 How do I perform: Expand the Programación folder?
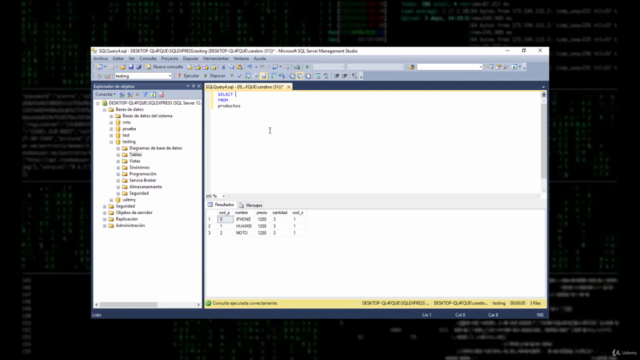coord(118,174)
